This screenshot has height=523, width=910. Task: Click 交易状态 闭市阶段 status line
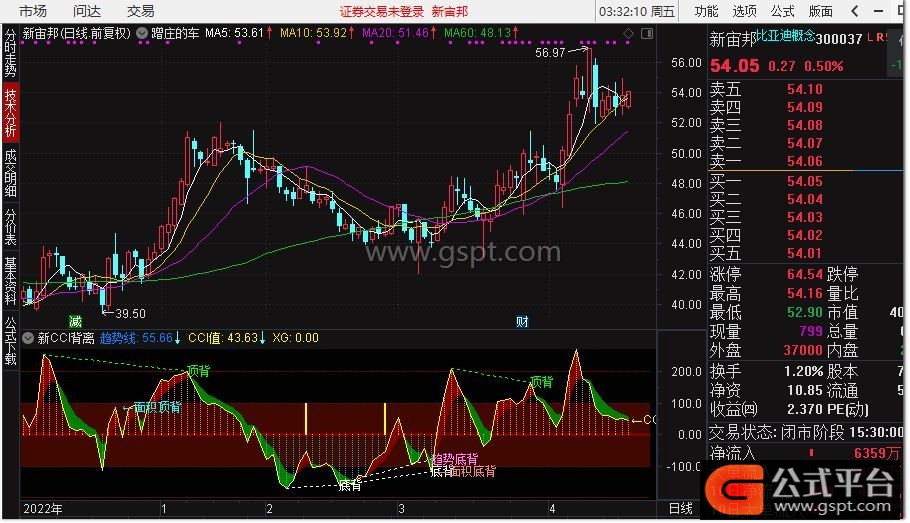(x=806, y=432)
